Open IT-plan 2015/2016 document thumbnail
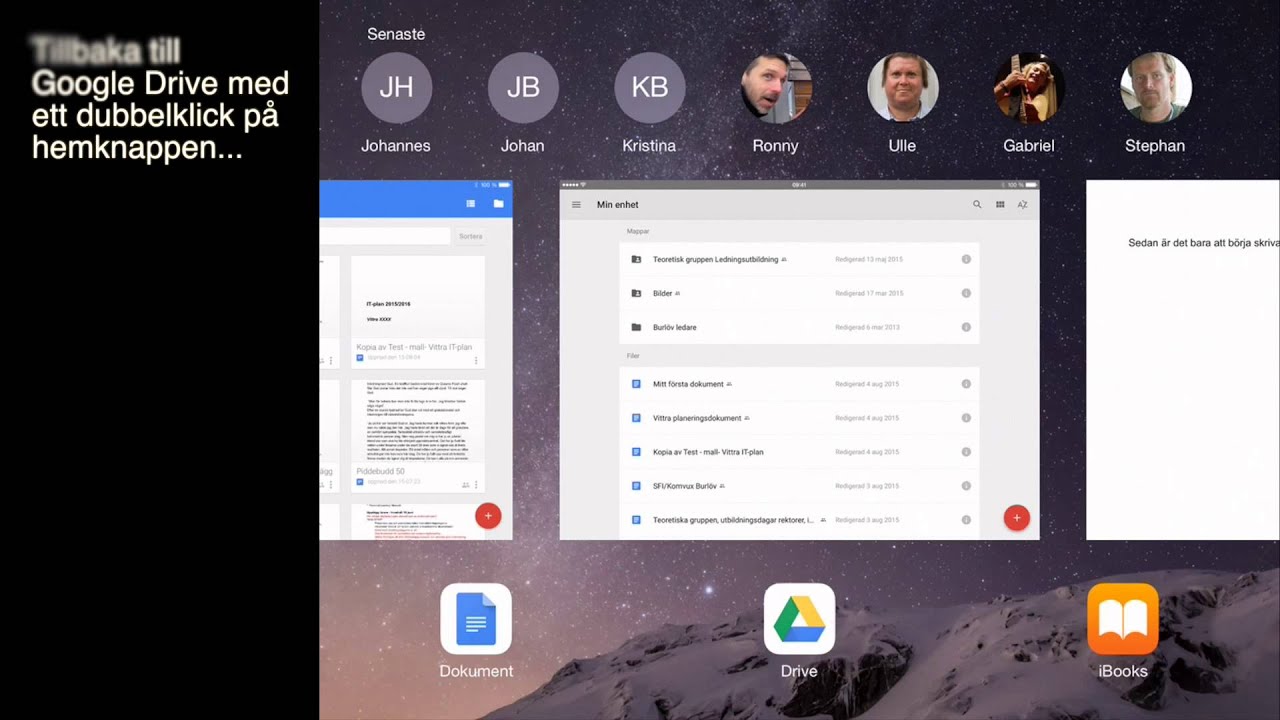Viewport: 1280px width, 720px height. tap(418, 312)
